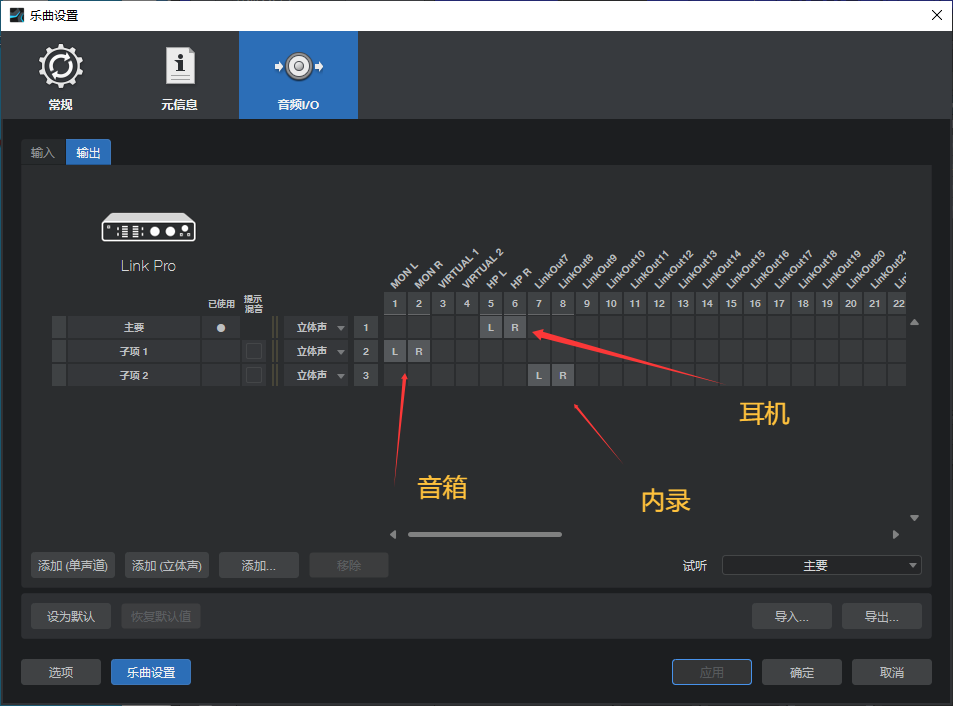Click the 设为默认 button
The image size is (953, 706).
coord(70,616)
